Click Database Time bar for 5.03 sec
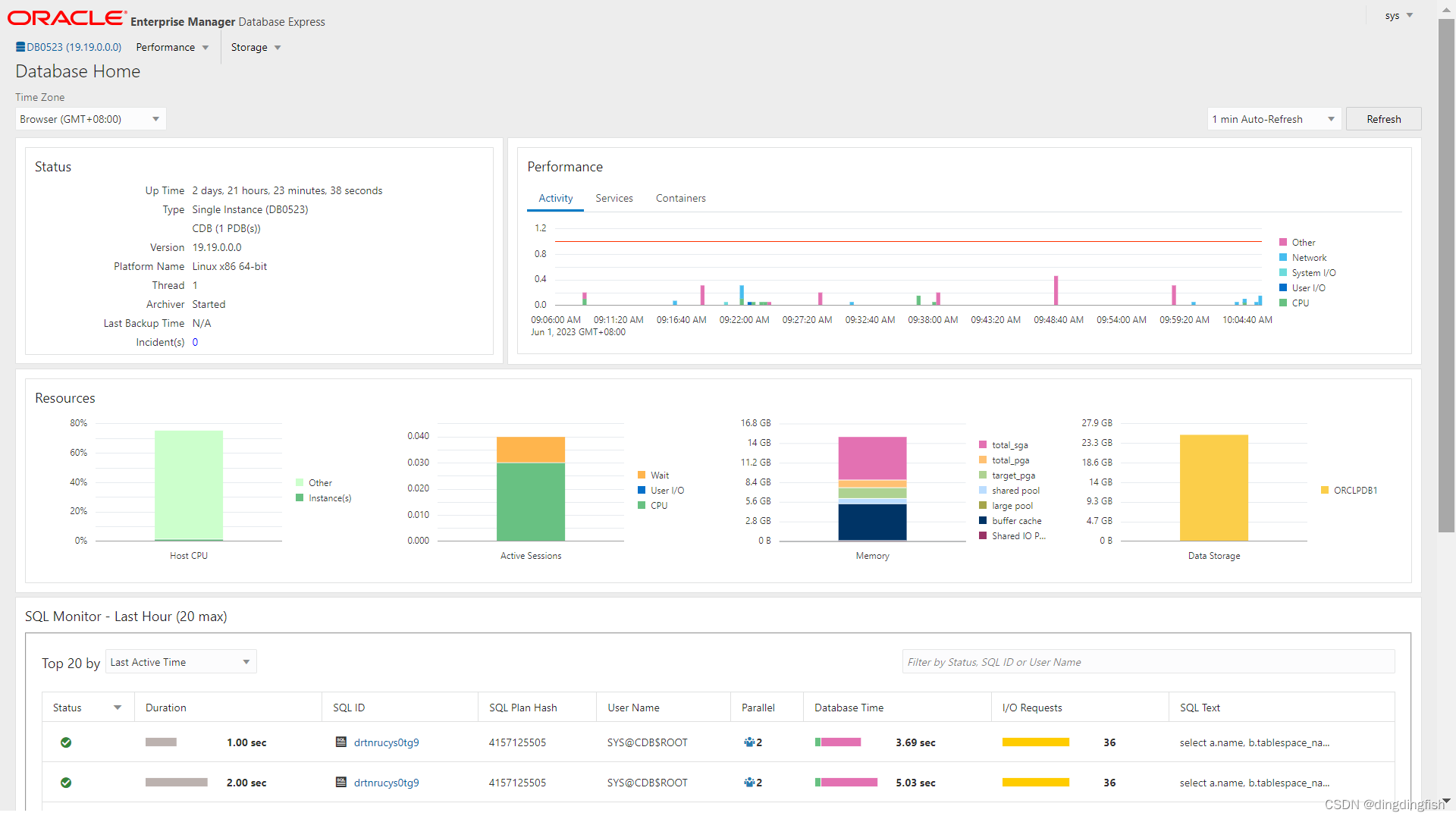Viewport: 1456px width, 819px height. [846, 783]
